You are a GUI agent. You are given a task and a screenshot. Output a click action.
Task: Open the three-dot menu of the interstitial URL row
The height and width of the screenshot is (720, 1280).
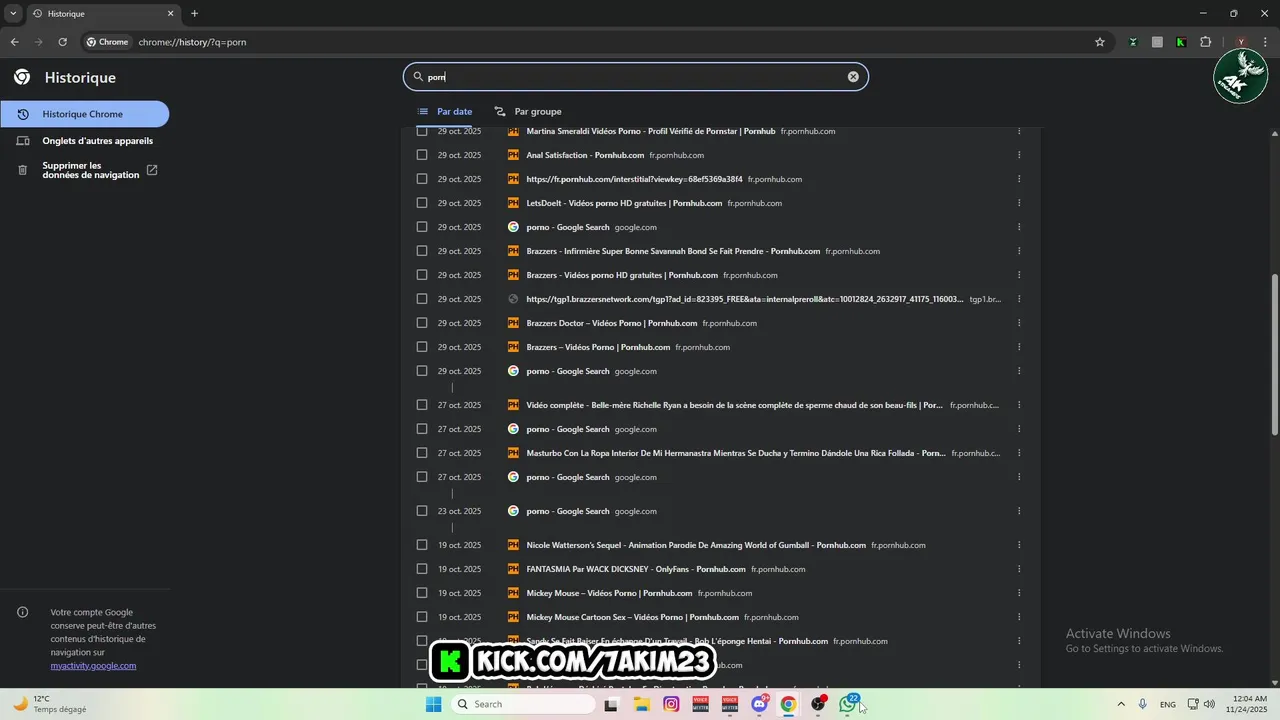click(x=1019, y=179)
